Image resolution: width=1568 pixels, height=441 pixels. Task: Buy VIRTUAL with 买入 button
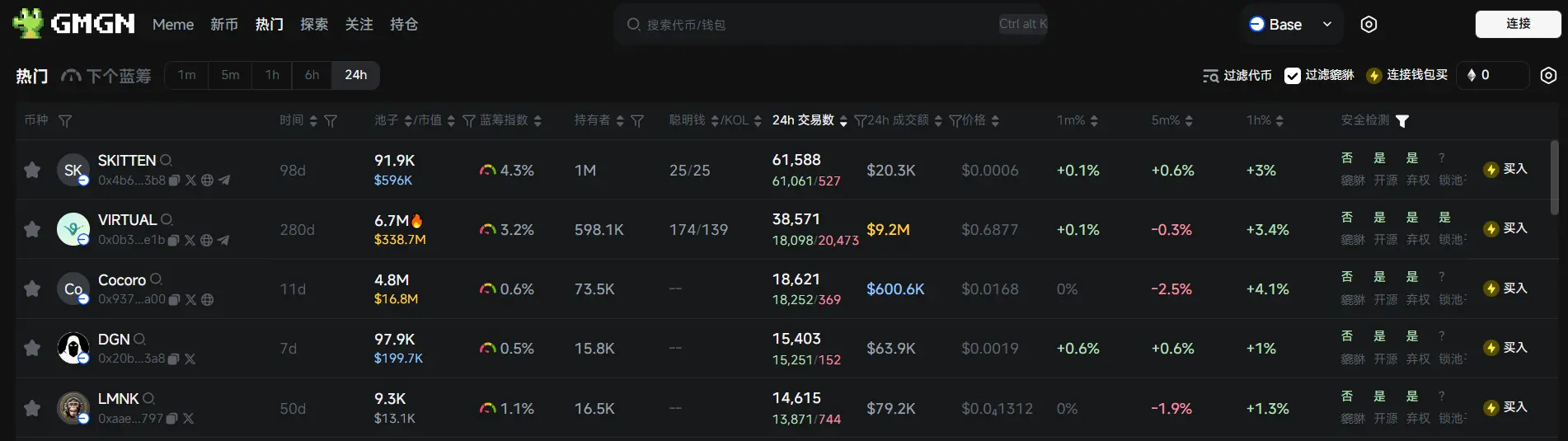1506,228
